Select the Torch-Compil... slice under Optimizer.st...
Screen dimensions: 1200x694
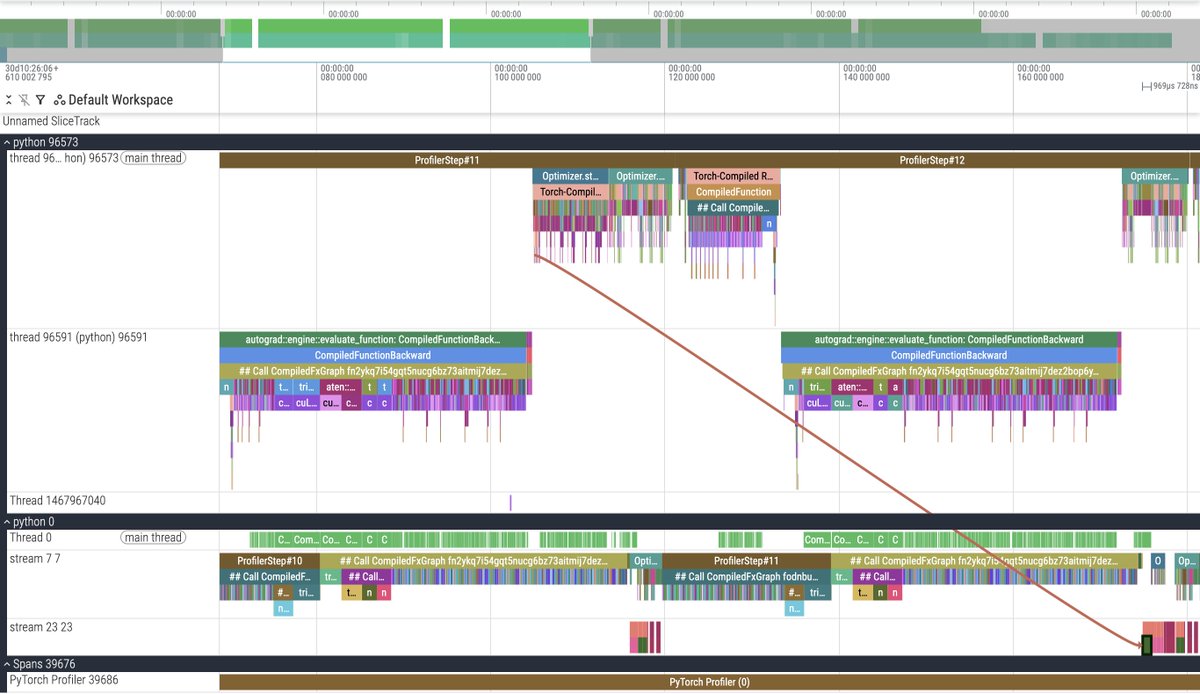coord(569,192)
